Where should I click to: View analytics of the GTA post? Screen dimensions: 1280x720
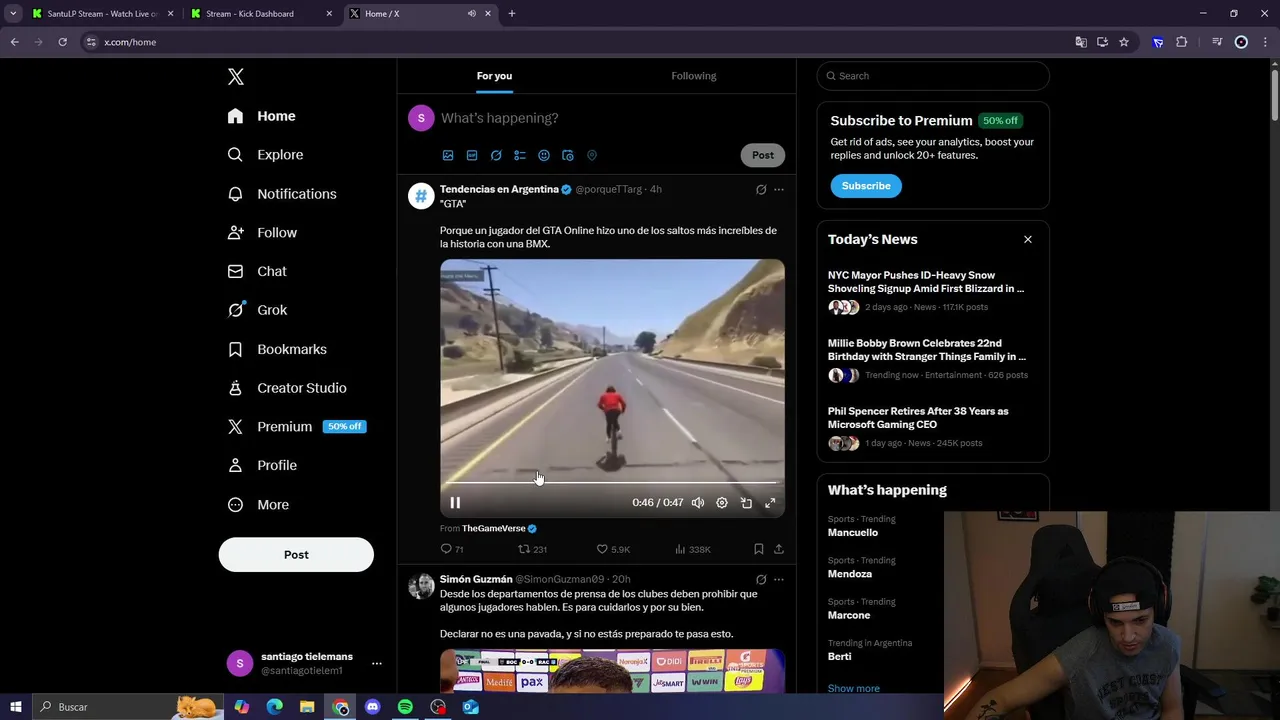[692, 549]
